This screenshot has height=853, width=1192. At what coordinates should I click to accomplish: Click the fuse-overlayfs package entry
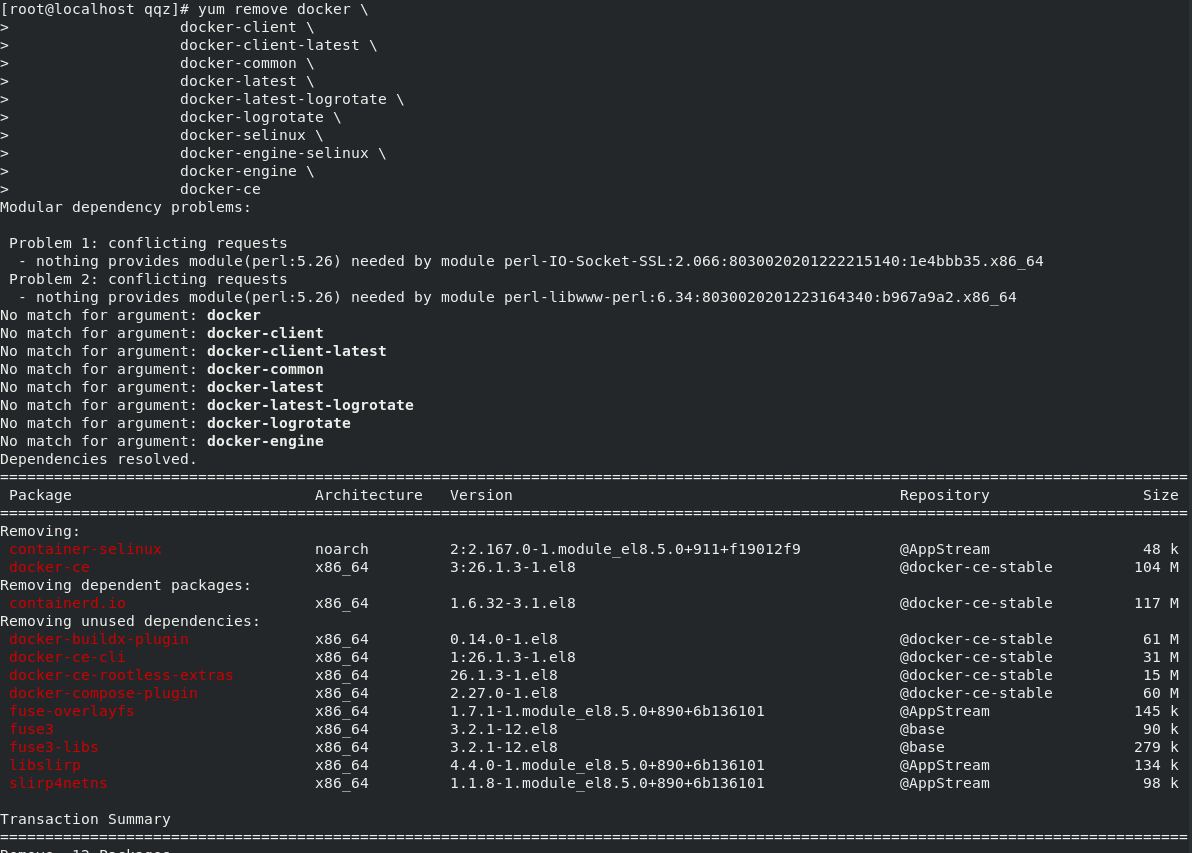[71, 711]
